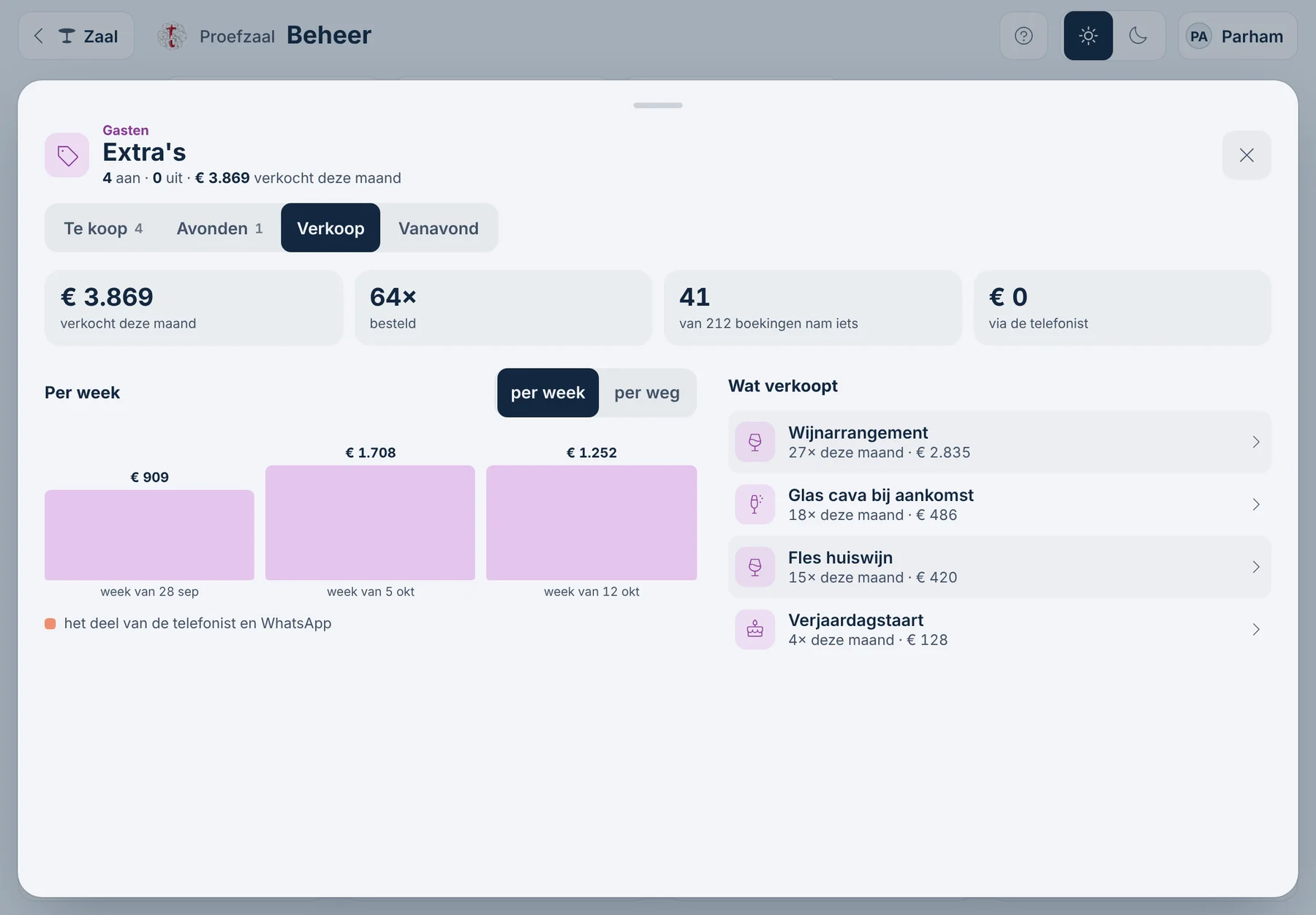Click the Beheer heading text
The height and width of the screenshot is (915, 1316).
329,35
